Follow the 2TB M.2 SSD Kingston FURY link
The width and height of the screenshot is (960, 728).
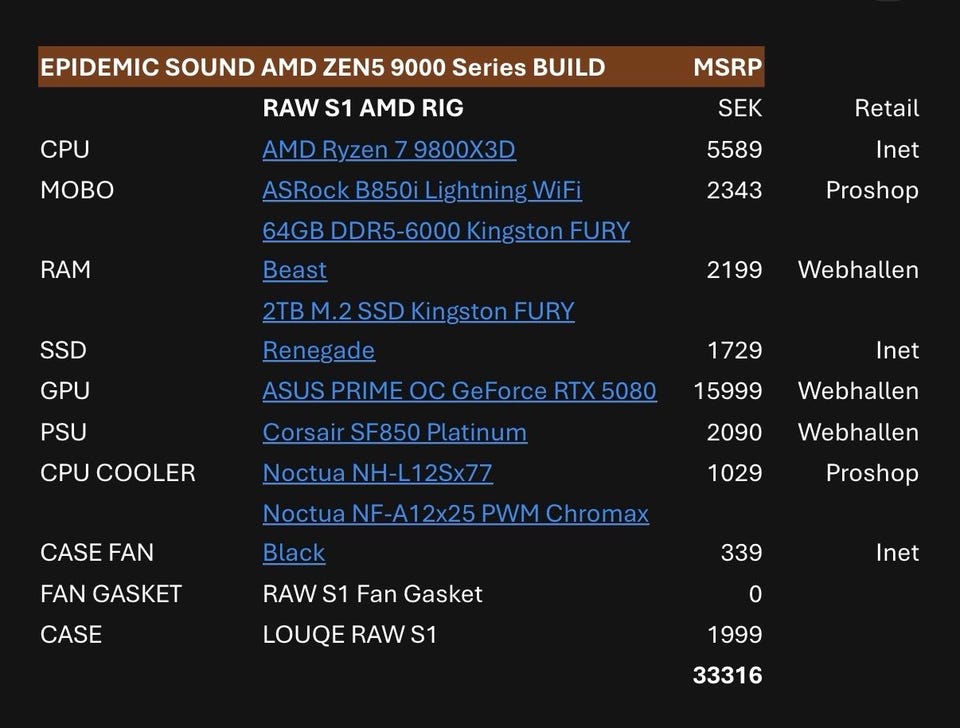[x=418, y=311]
